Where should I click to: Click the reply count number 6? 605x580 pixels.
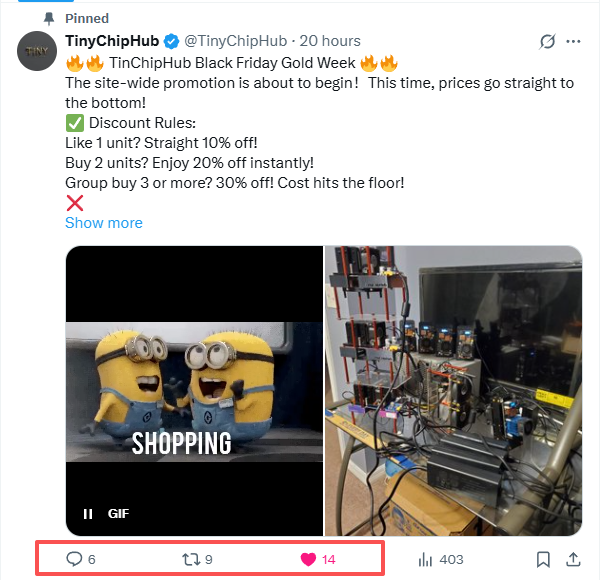click(92, 559)
